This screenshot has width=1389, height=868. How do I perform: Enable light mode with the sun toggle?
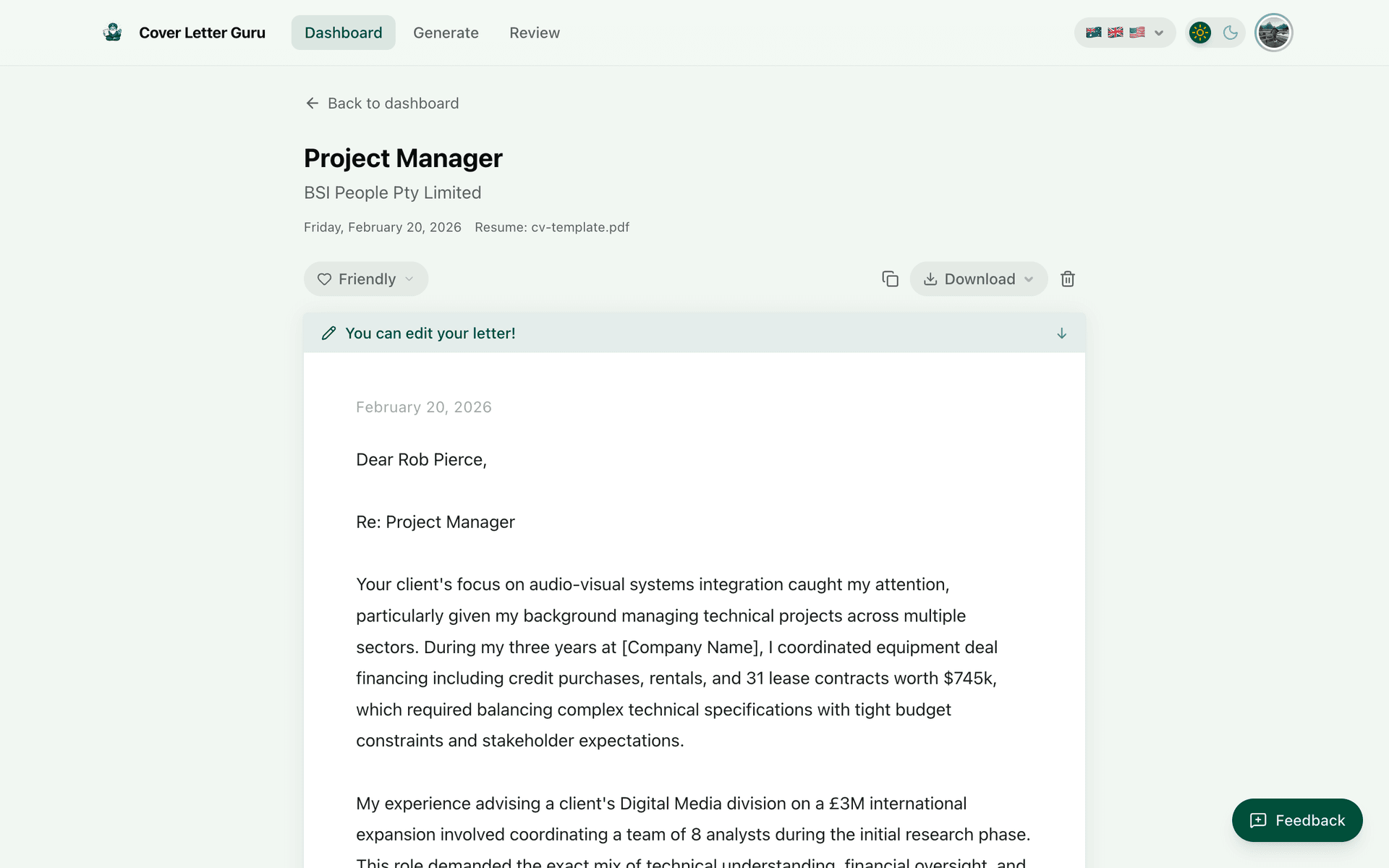[x=1199, y=32]
